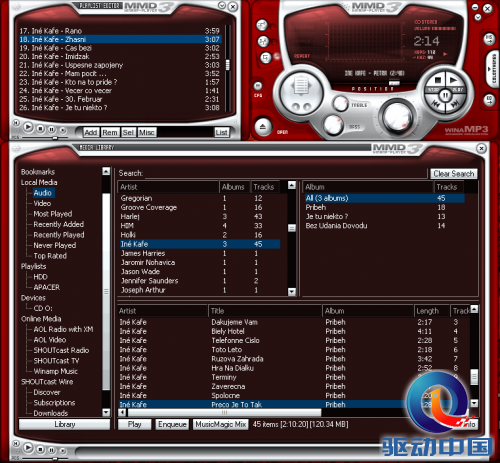This screenshot has width=500, height=463.
Task: Click left arrow on playlist dial
Action: tap(296, 107)
